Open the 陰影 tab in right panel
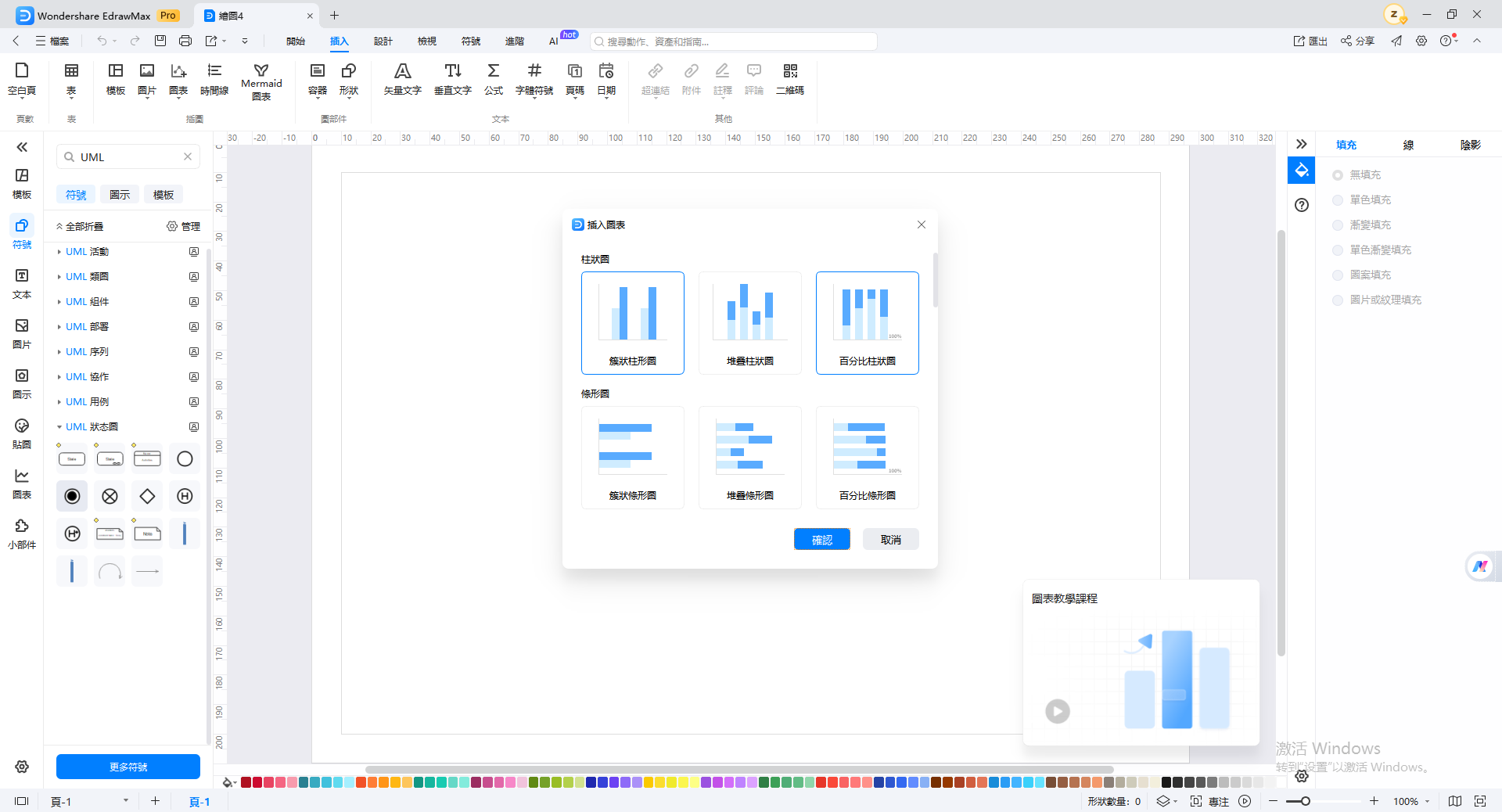 1471,146
